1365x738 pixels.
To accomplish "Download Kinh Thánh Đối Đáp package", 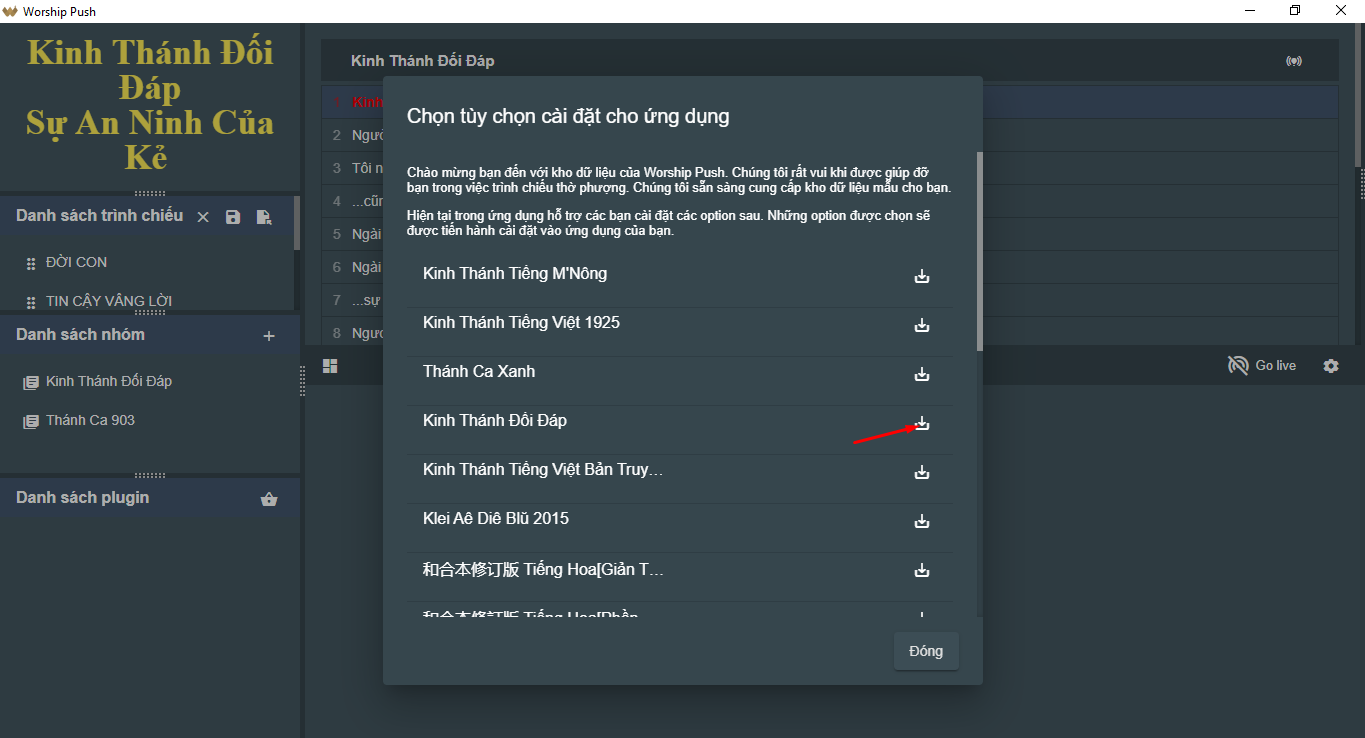I will [922, 424].
